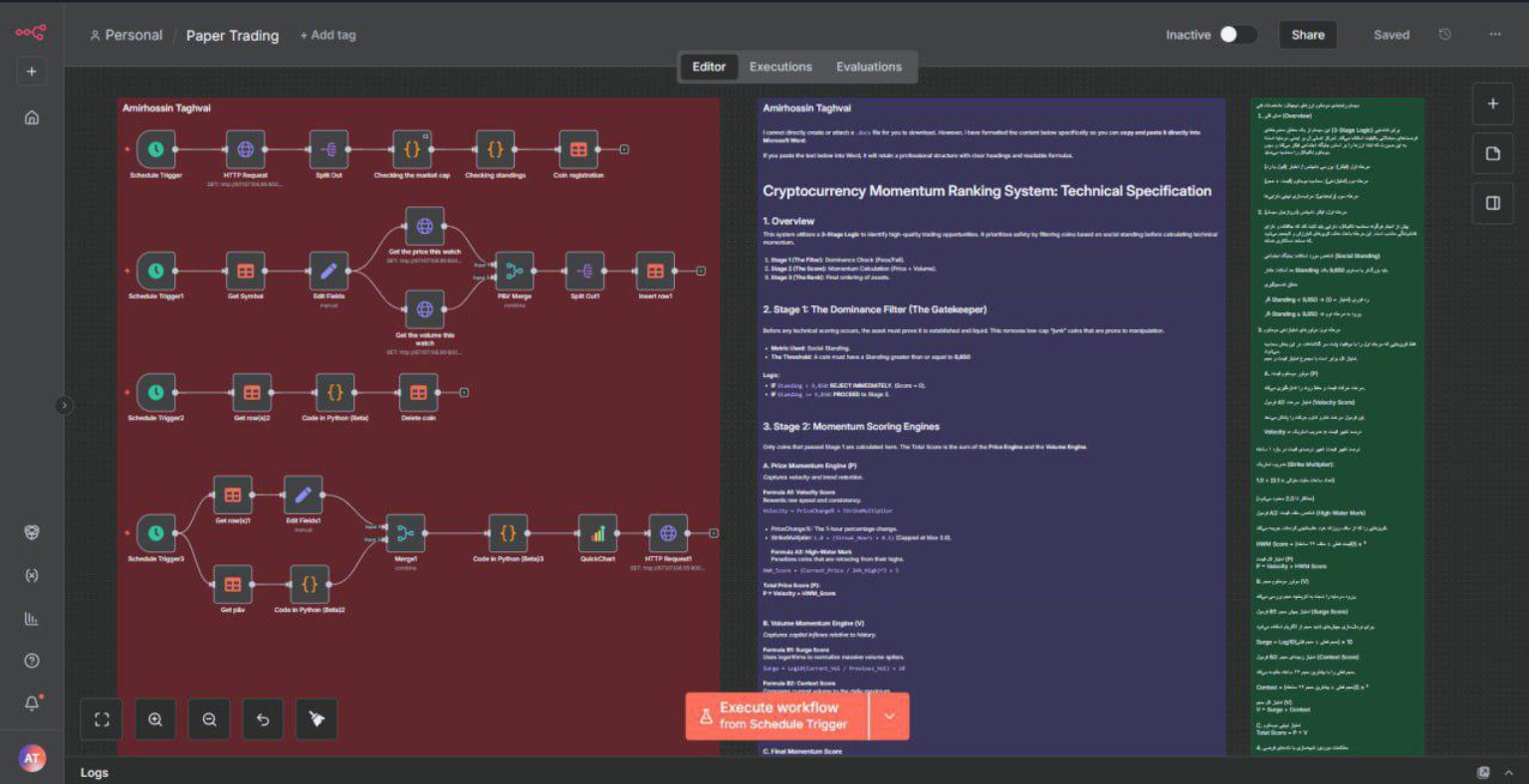1529x784 pixels.
Task: Select the Merge1 node
Action: coord(405,533)
